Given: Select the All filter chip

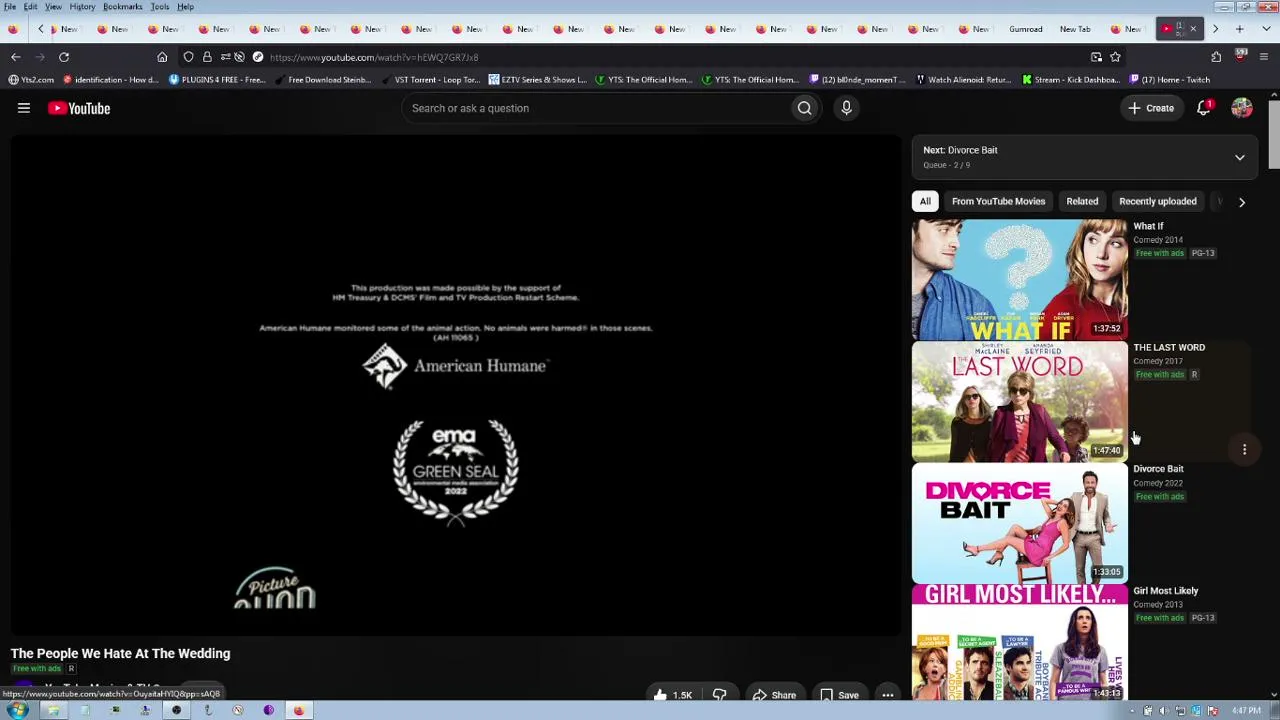Looking at the screenshot, I should click(925, 201).
